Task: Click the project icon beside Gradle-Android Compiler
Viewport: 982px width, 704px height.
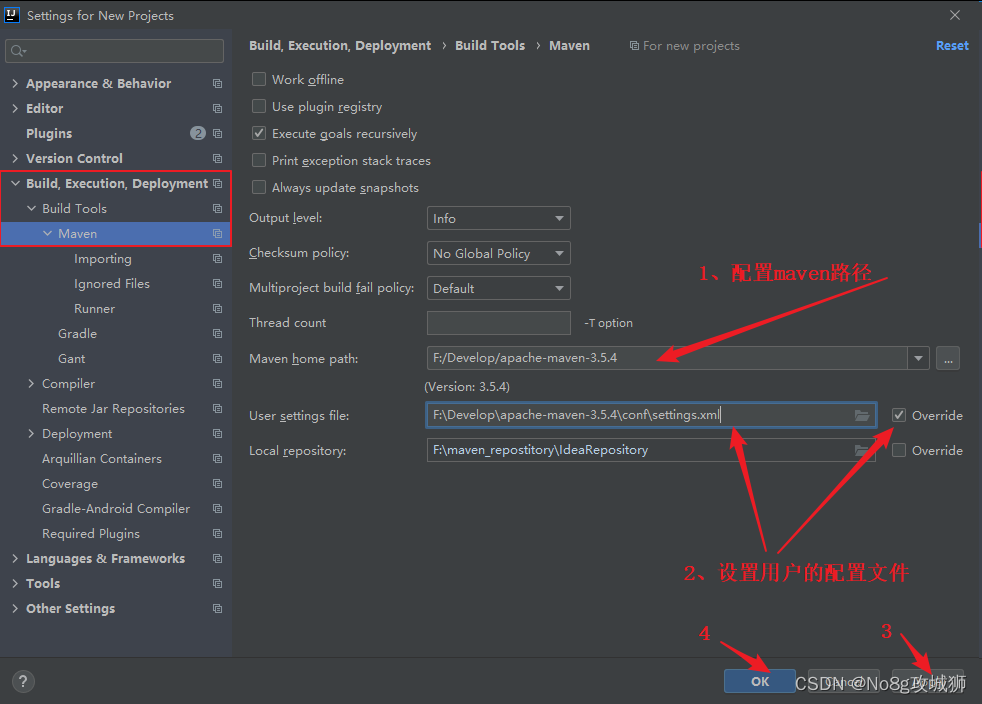Action: point(217,509)
